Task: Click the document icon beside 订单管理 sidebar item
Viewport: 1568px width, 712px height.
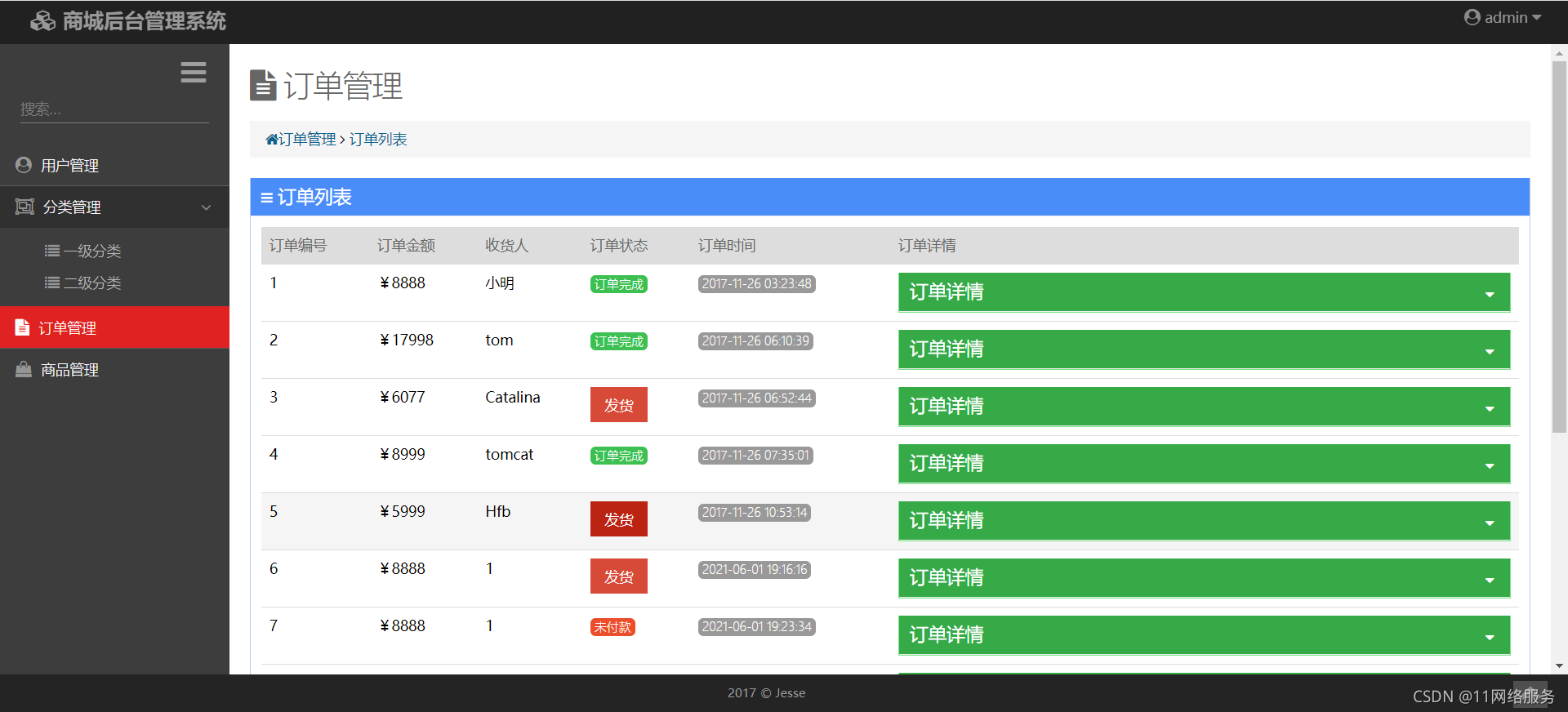Action: (x=23, y=327)
